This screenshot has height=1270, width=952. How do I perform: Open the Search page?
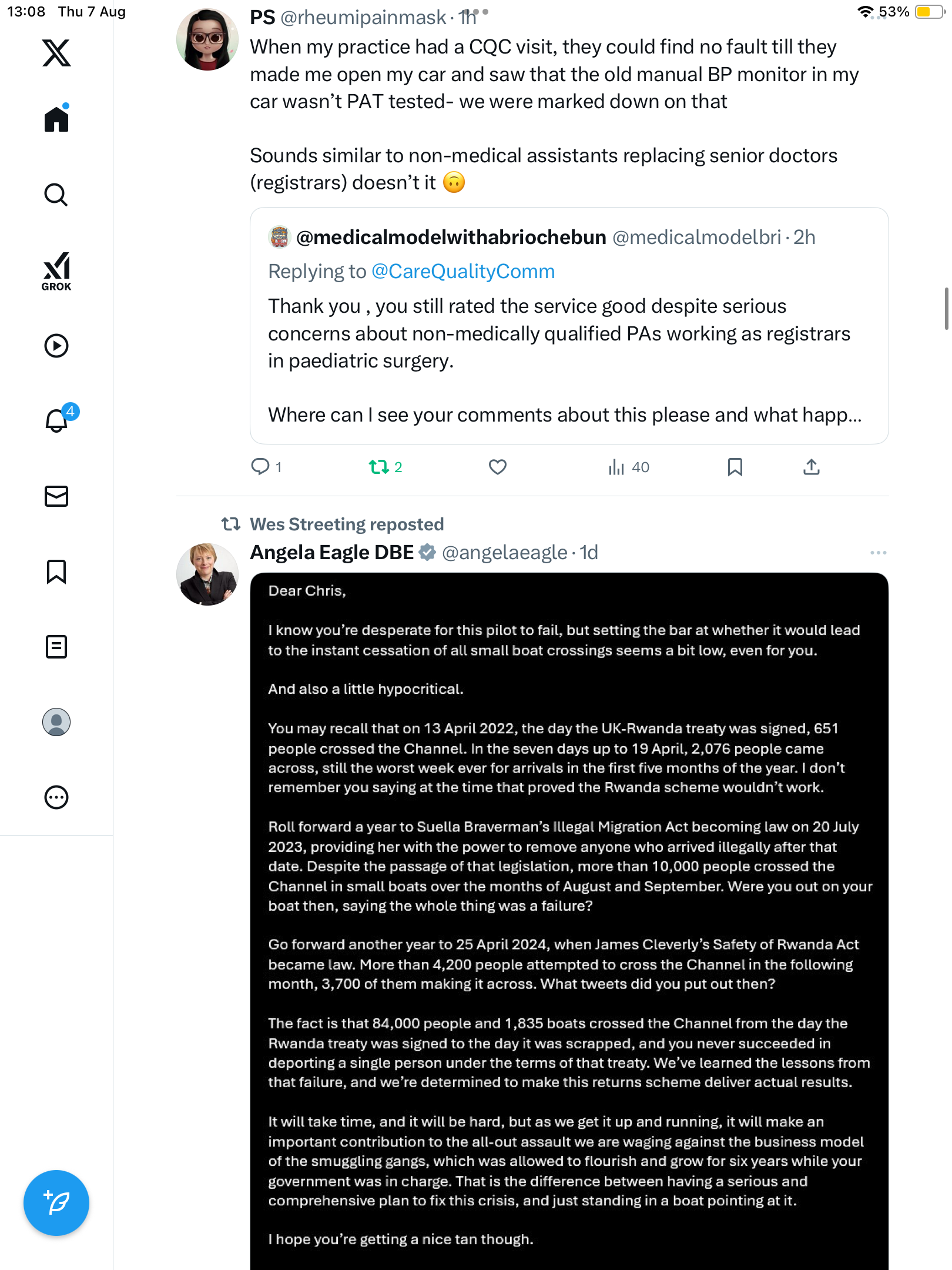tap(56, 195)
